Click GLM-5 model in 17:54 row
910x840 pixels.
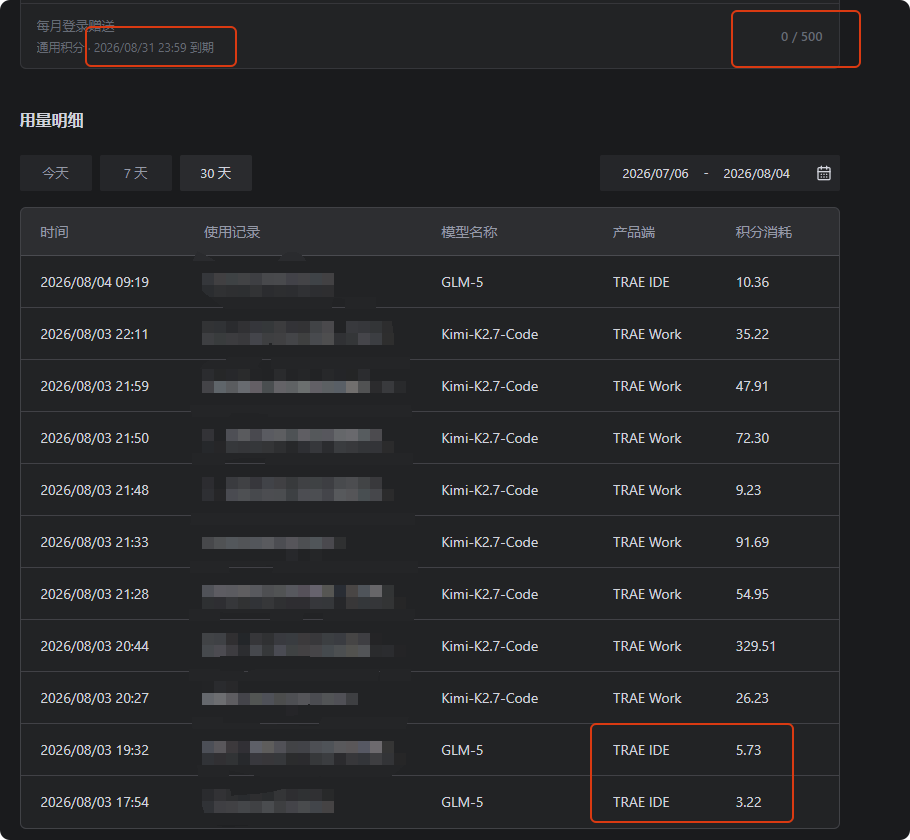[462, 802]
